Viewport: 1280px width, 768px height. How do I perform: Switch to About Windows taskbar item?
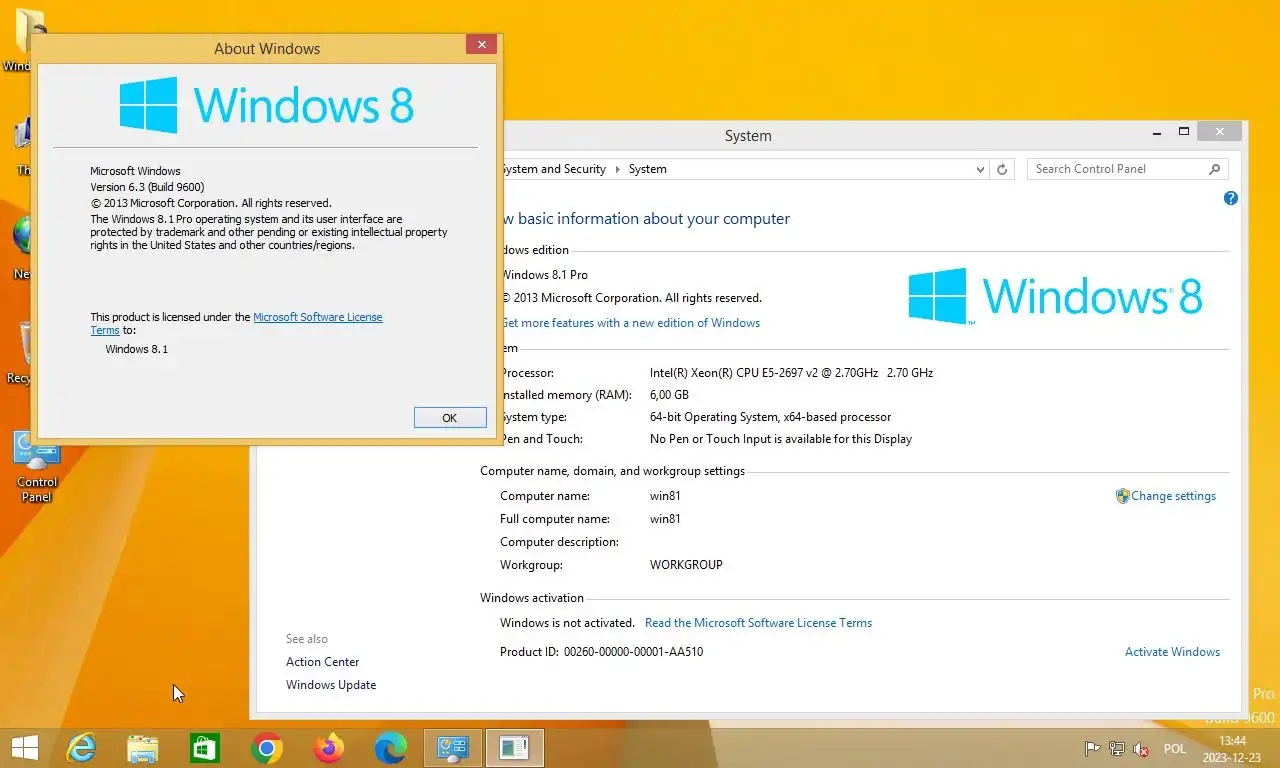pos(515,748)
